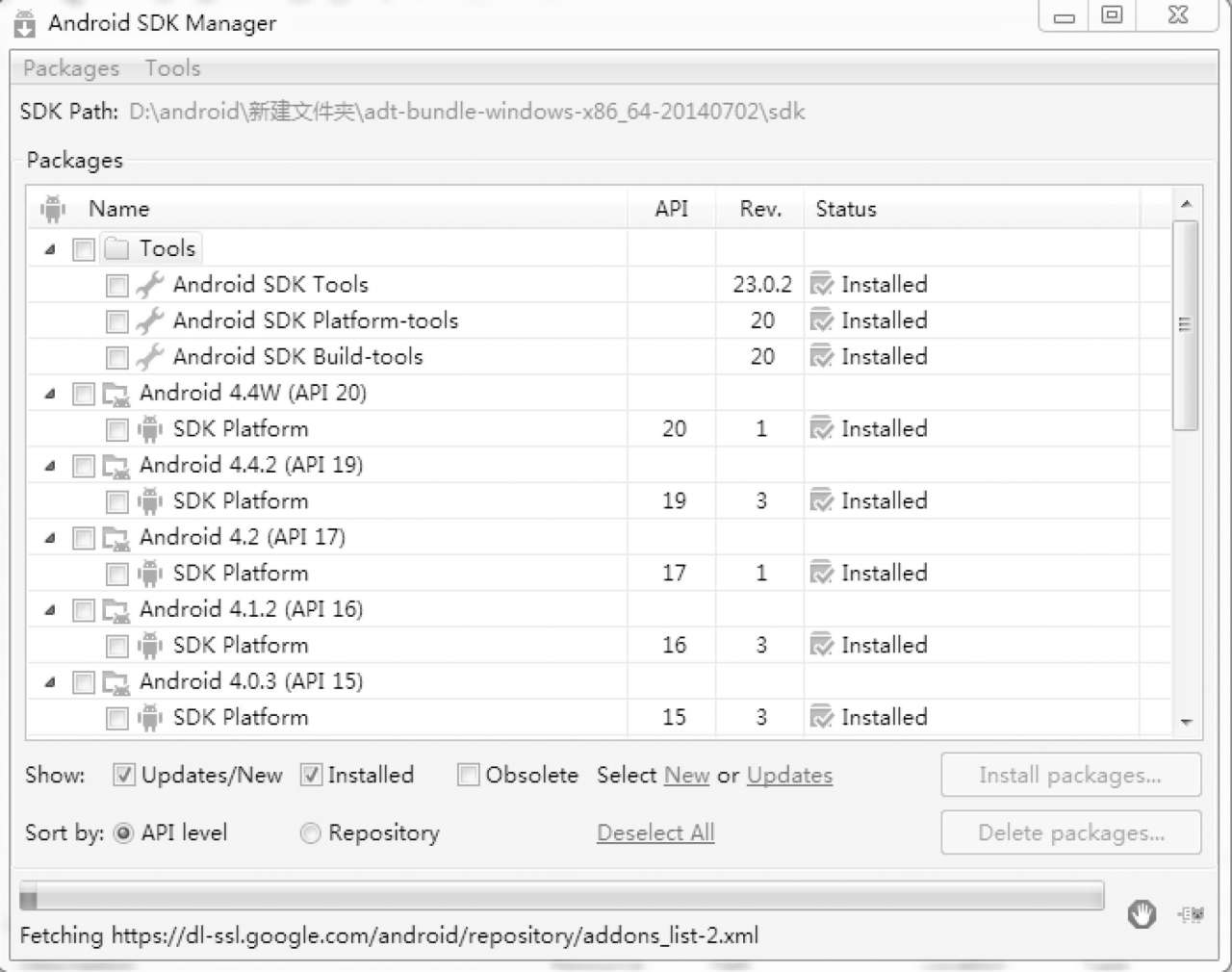The width and height of the screenshot is (1232, 972).
Task: Click wrench icon beside Android SDK Platform-tools
Action: coord(149,321)
